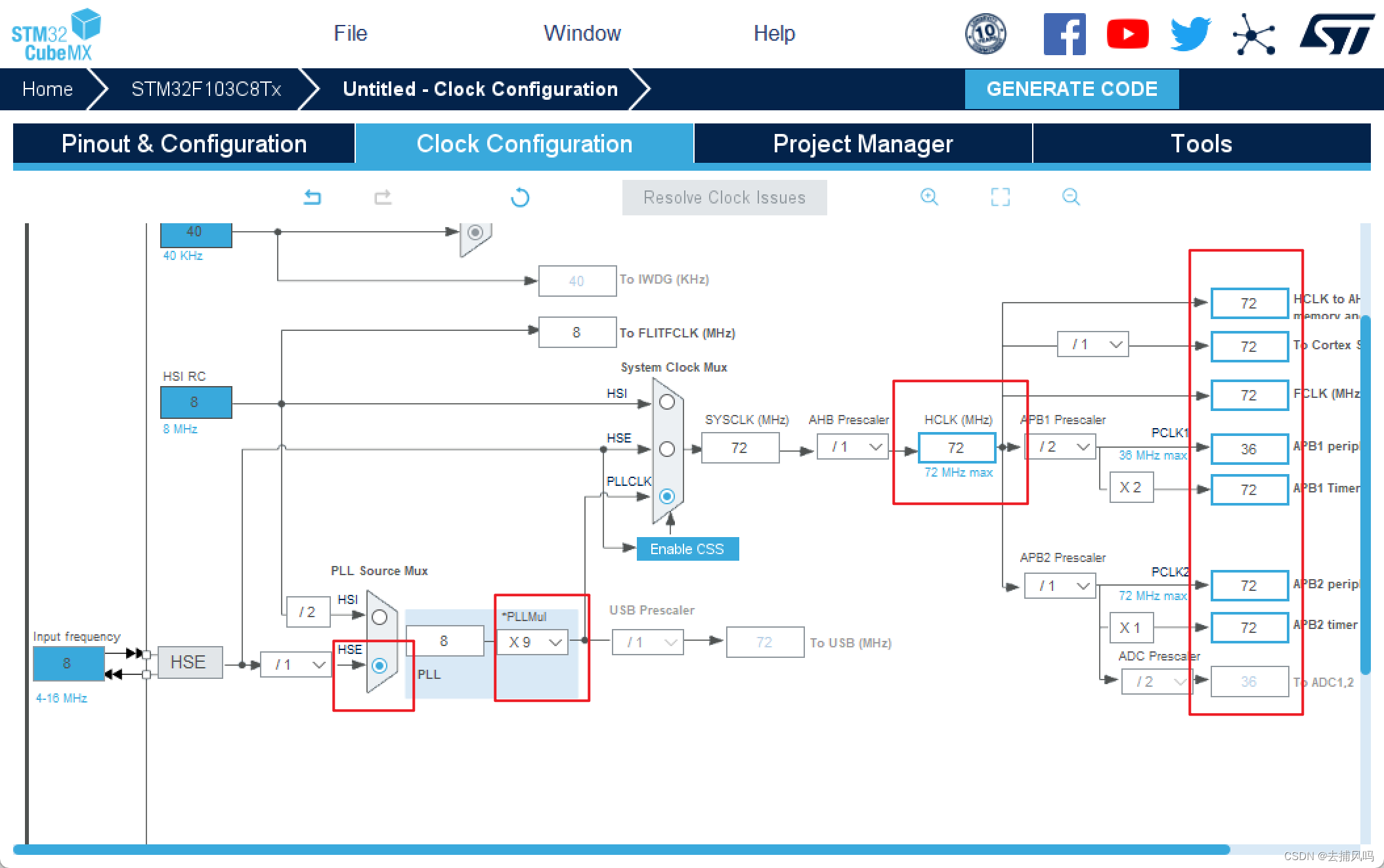This screenshot has width=1384, height=868.
Task: Select HSE in PLL Source Mux
Action: (379, 666)
